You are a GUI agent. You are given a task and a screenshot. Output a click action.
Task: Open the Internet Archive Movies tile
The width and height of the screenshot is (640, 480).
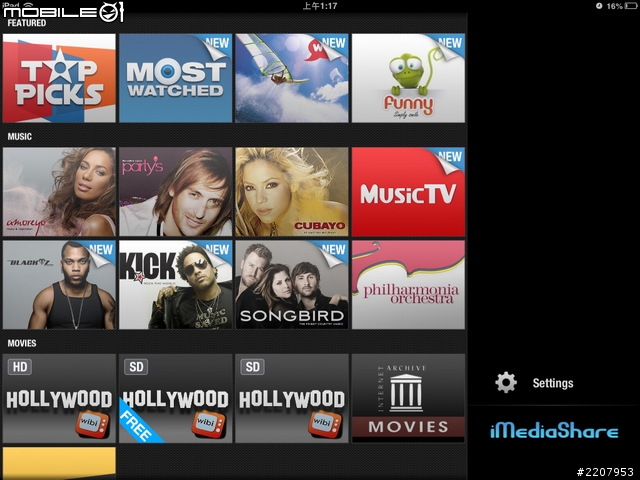coord(408,398)
